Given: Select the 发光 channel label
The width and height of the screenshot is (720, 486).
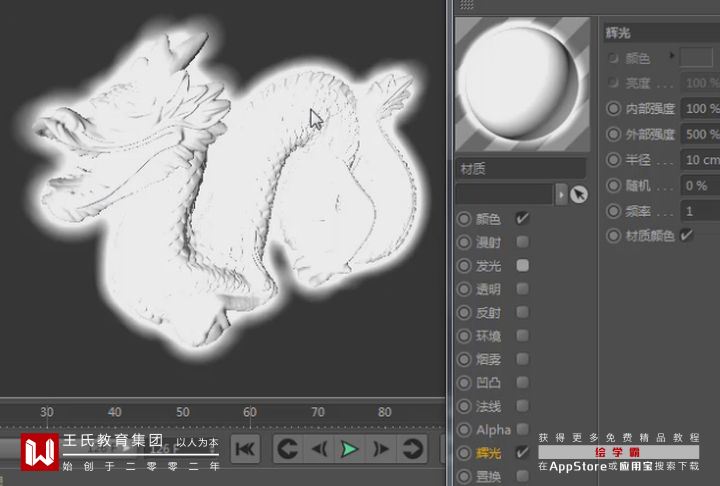Looking at the screenshot, I should pos(488,266).
